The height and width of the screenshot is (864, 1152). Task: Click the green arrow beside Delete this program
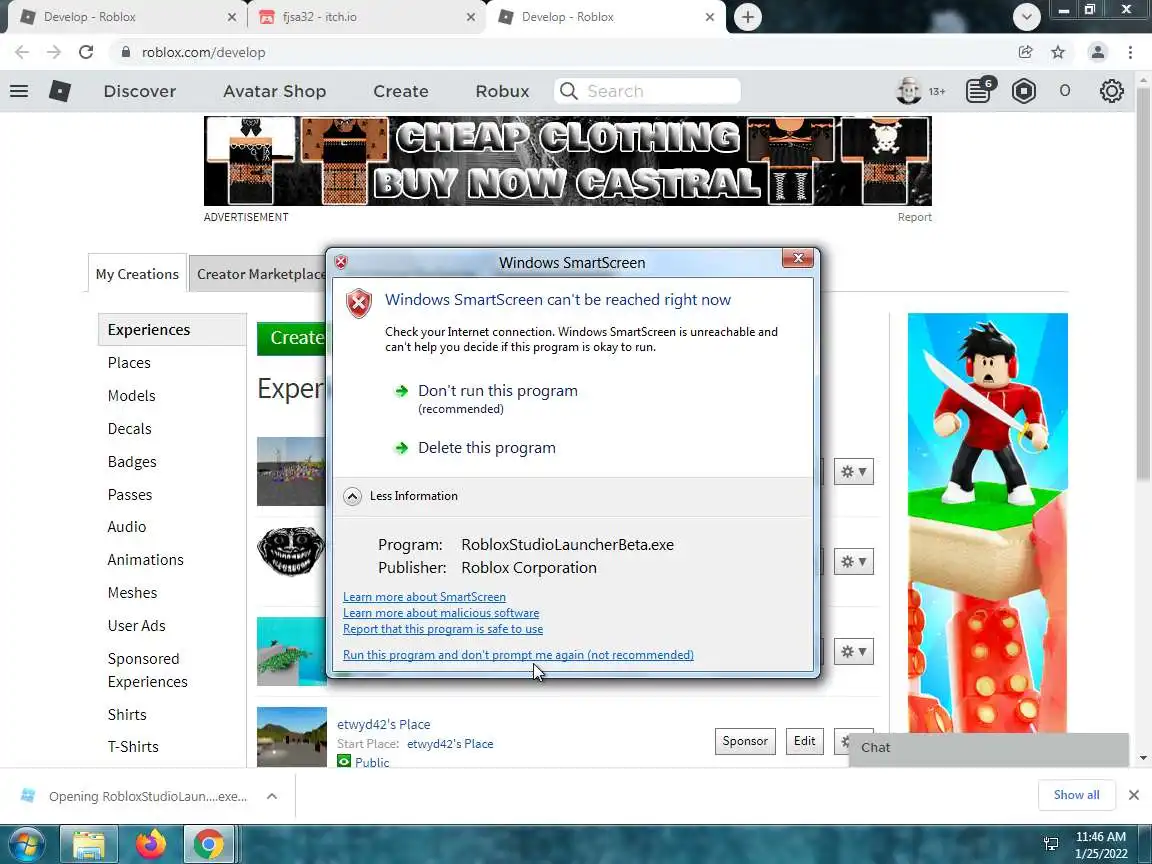[401, 447]
